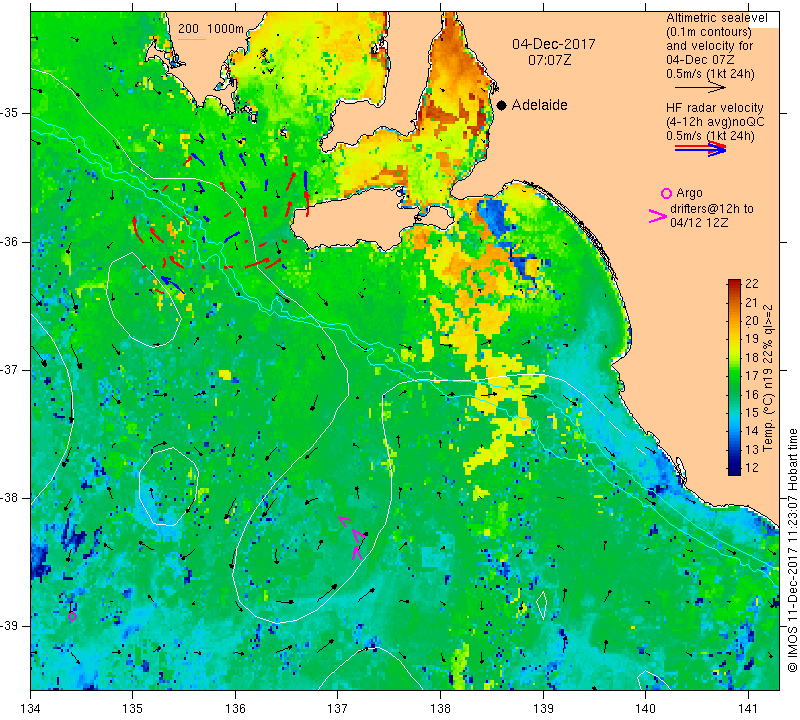Click the 'drifters@12h to' legend text
800x720 pixels.
point(712,209)
